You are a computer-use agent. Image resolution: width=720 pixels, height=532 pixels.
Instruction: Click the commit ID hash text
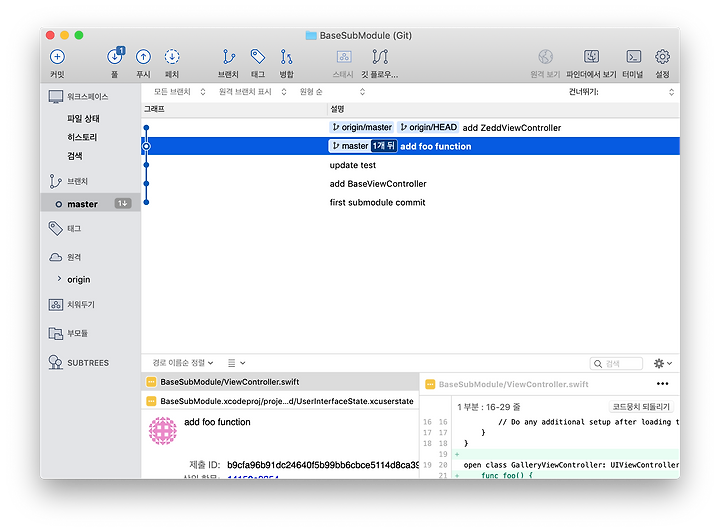pyautogui.click(x=322, y=465)
